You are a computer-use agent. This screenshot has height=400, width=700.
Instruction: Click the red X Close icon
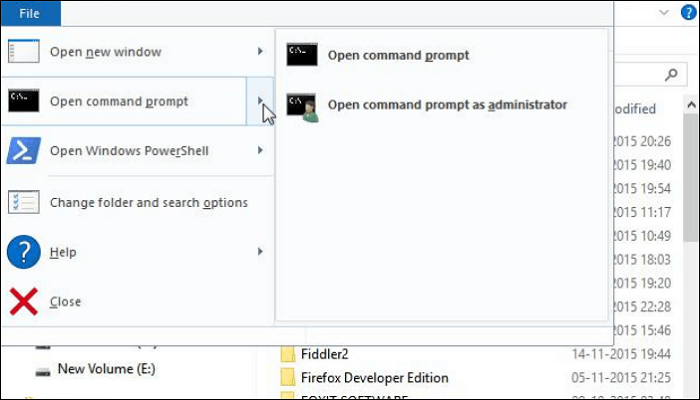tap(23, 301)
